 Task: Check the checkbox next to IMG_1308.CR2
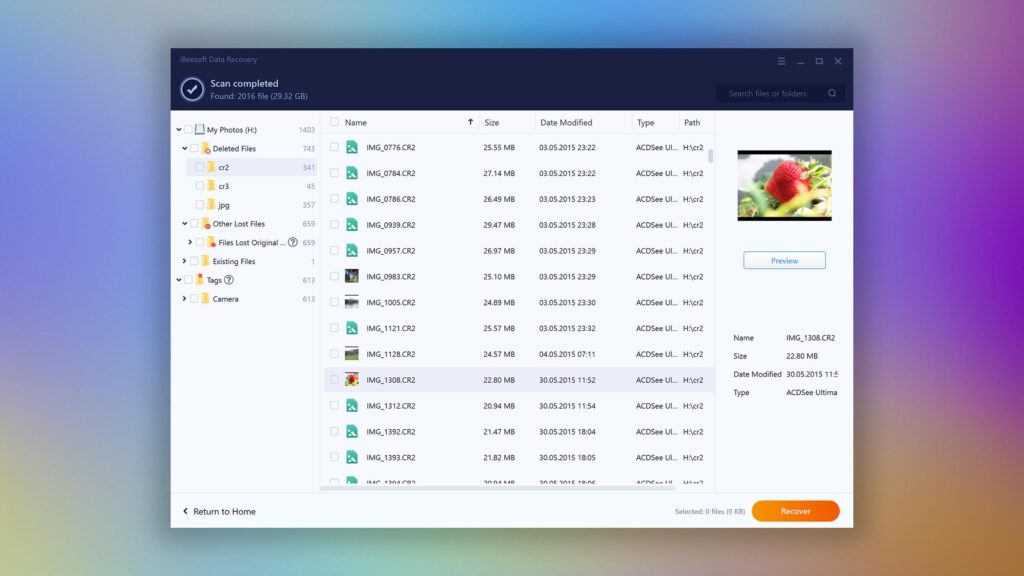tap(334, 379)
